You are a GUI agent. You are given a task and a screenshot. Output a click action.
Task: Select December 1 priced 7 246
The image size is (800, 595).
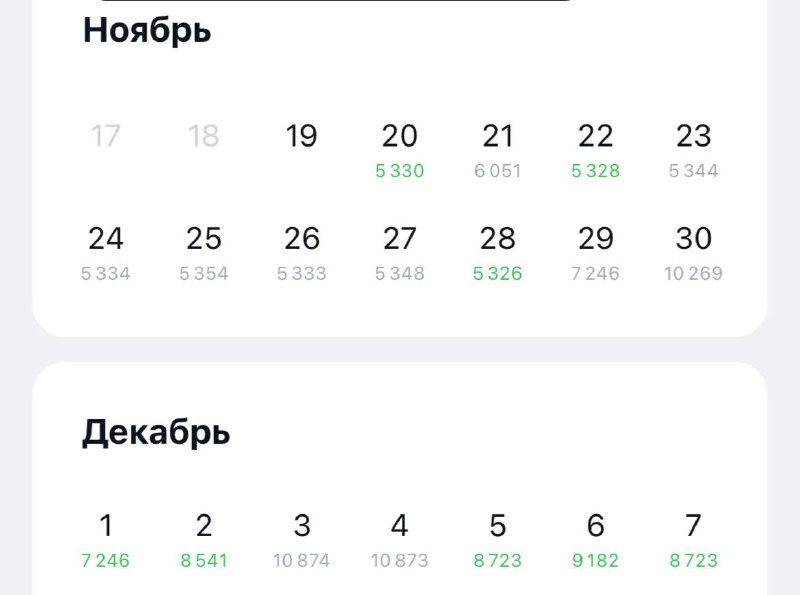click(106, 538)
